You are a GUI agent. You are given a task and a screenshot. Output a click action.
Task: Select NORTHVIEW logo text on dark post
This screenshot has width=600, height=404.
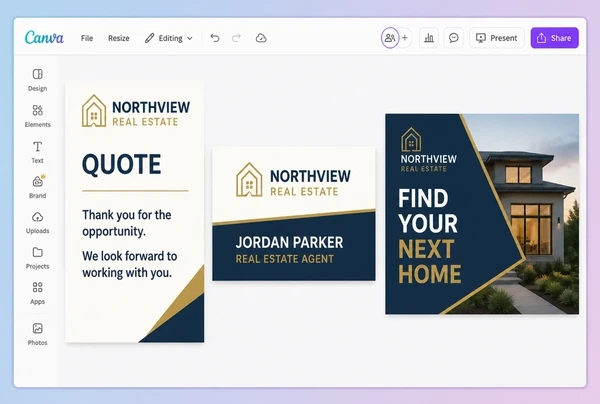pos(429,159)
